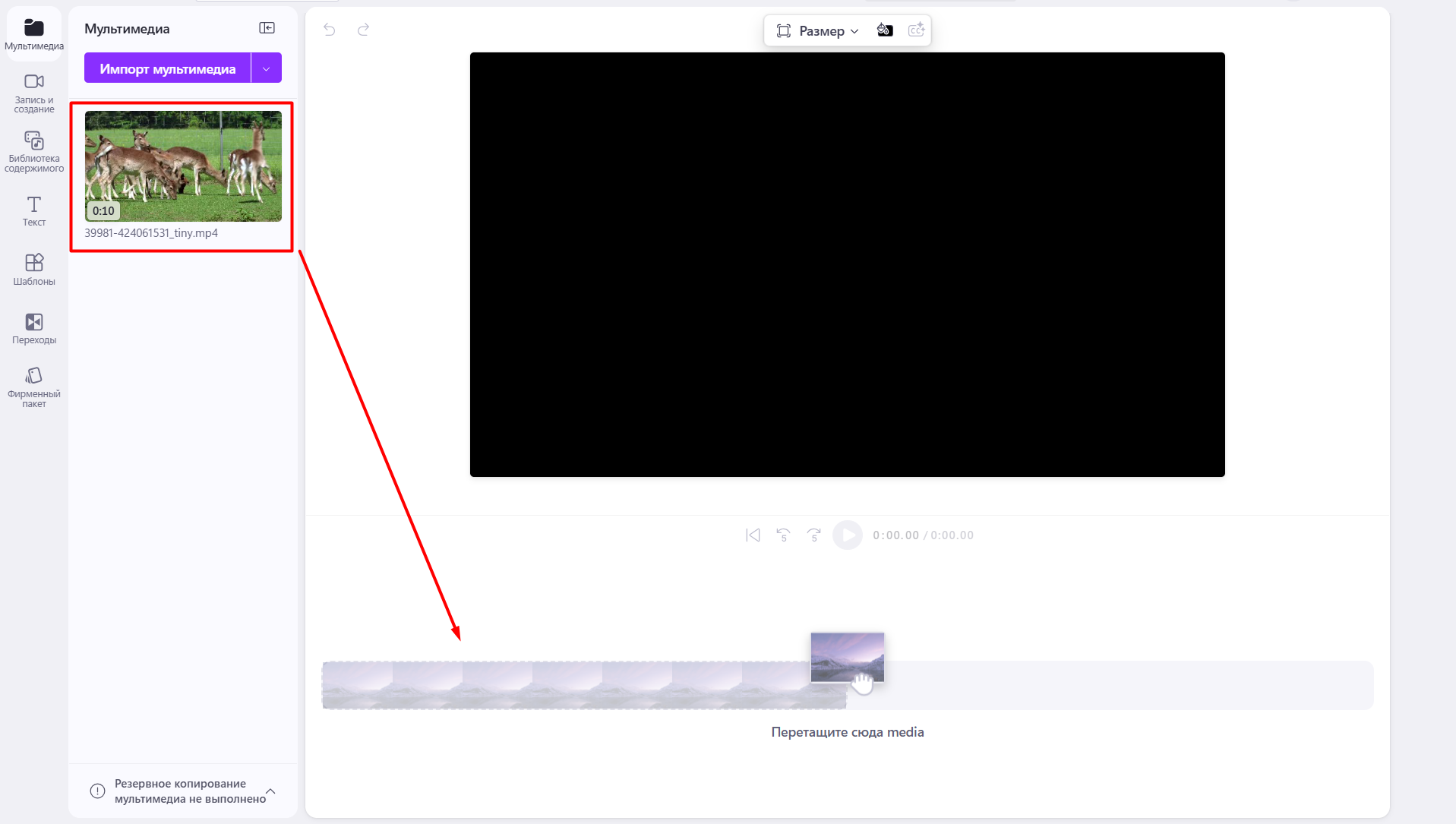Open the Запись и создание panel
The height and width of the screenshot is (824, 1456).
pos(34,92)
